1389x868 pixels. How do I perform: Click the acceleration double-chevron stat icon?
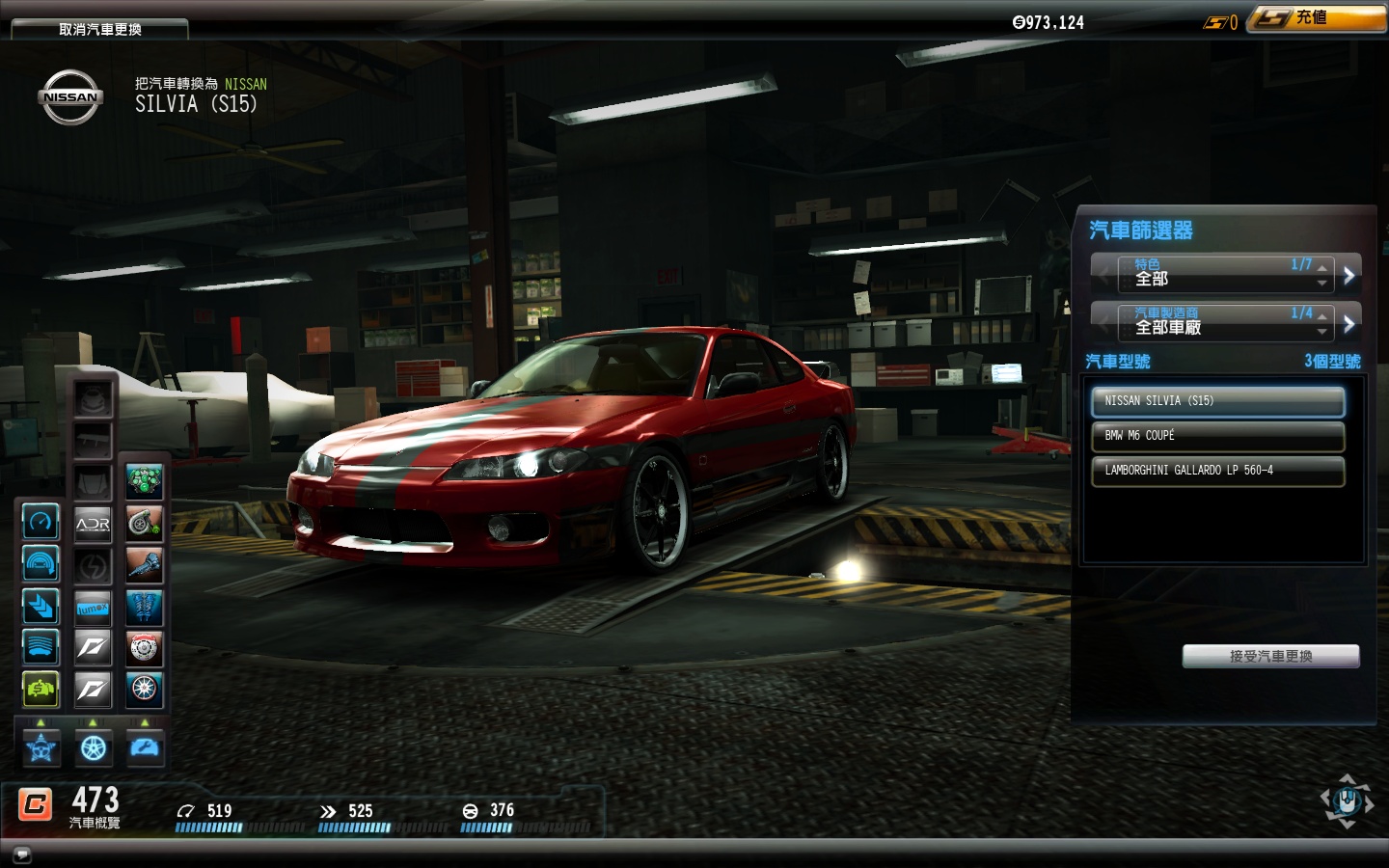328,811
